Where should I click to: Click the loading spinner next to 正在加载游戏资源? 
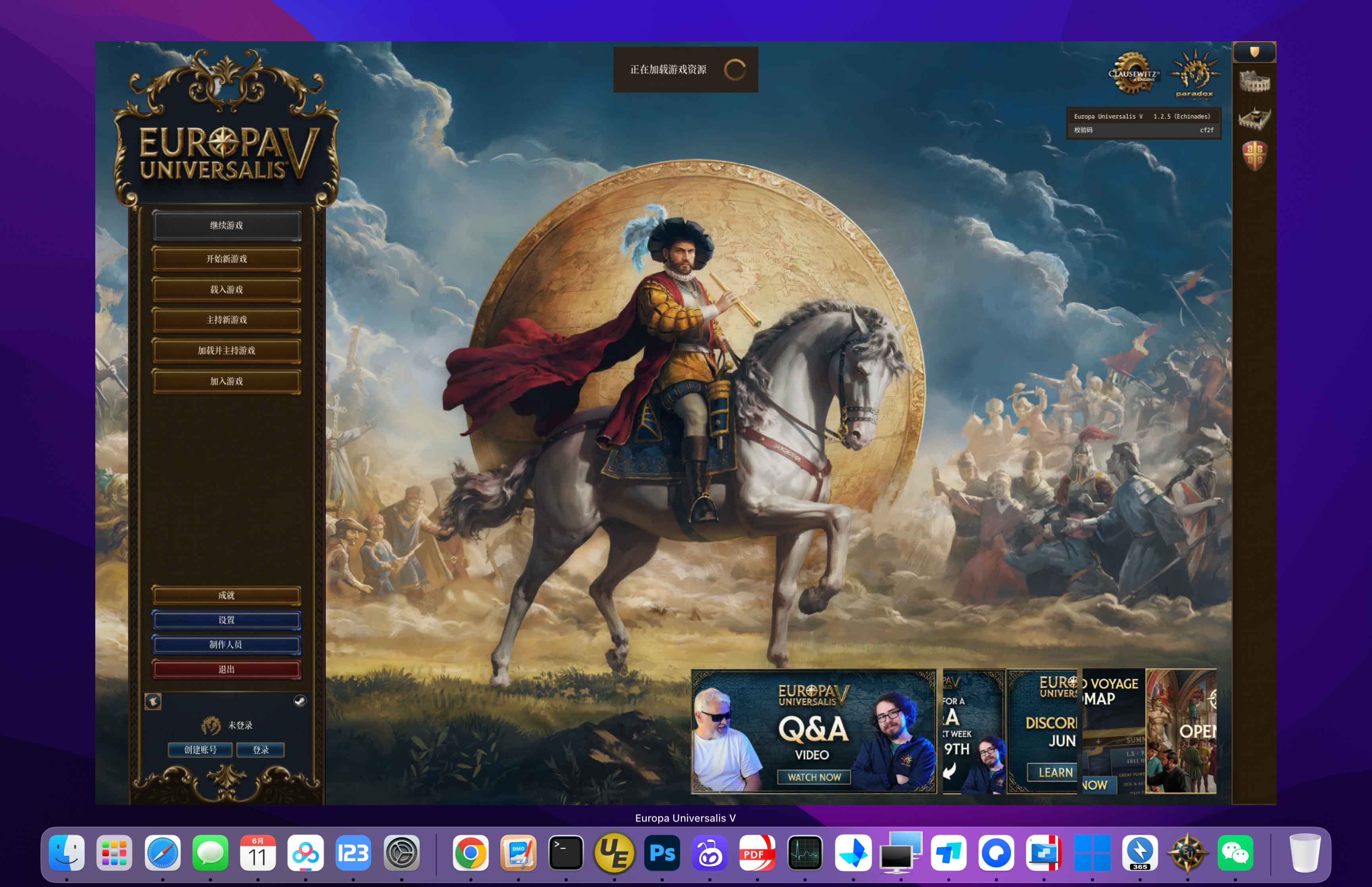click(x=735, y=70)
